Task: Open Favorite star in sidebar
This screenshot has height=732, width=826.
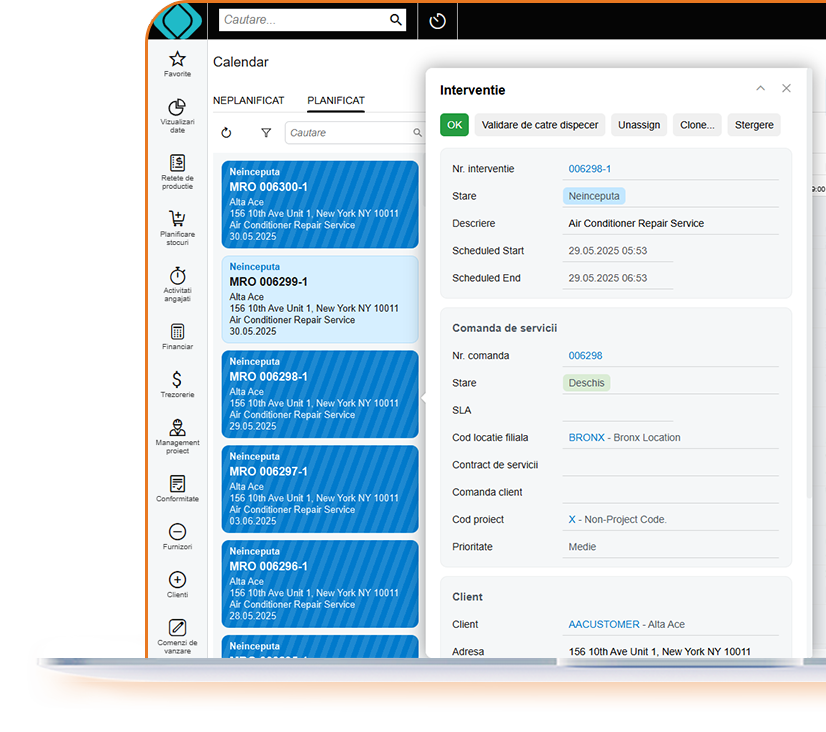Action: tap(177, 60)
